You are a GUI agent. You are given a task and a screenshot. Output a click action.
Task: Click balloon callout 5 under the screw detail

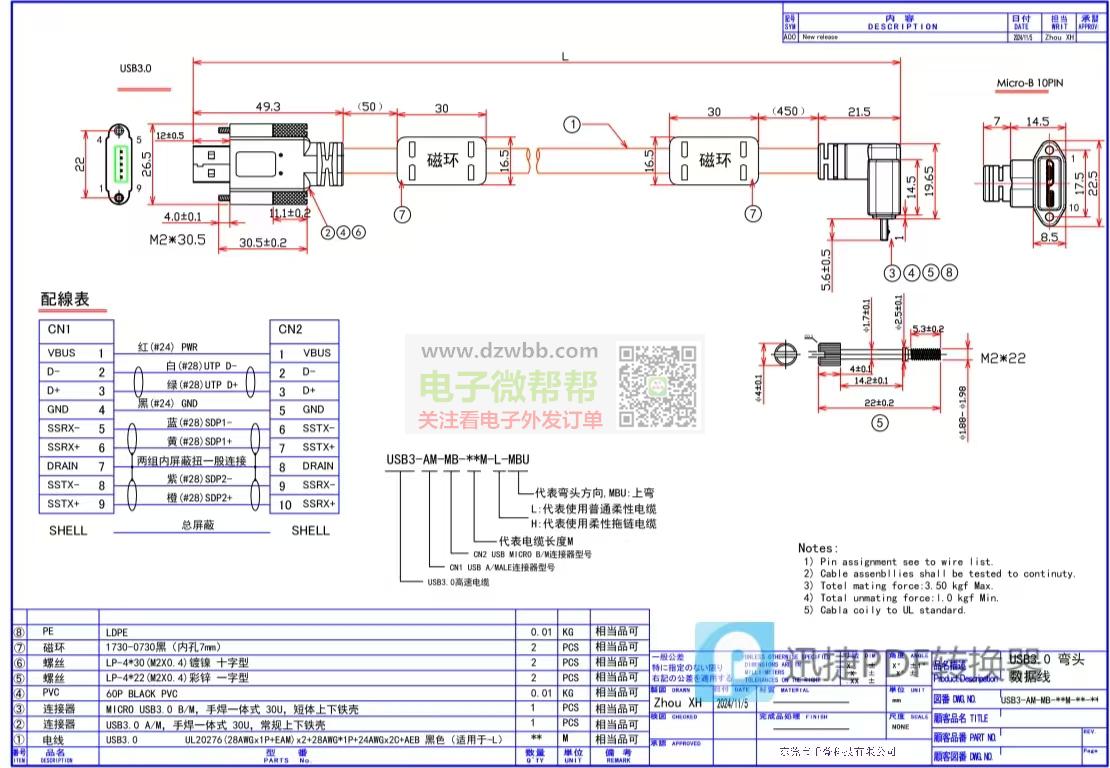click(879, 423)
